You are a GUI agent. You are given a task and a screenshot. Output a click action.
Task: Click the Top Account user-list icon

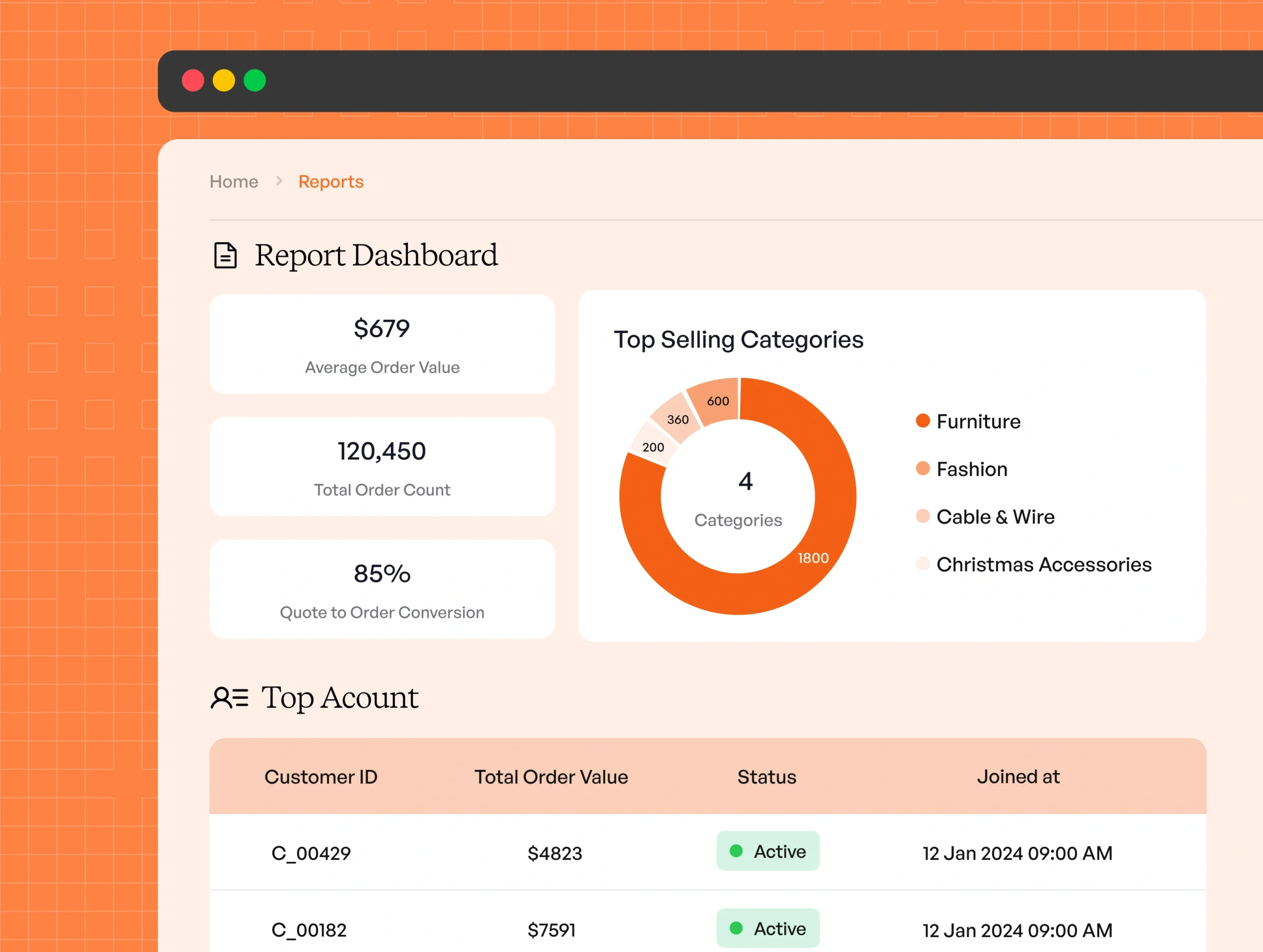[x=229, y=697]
